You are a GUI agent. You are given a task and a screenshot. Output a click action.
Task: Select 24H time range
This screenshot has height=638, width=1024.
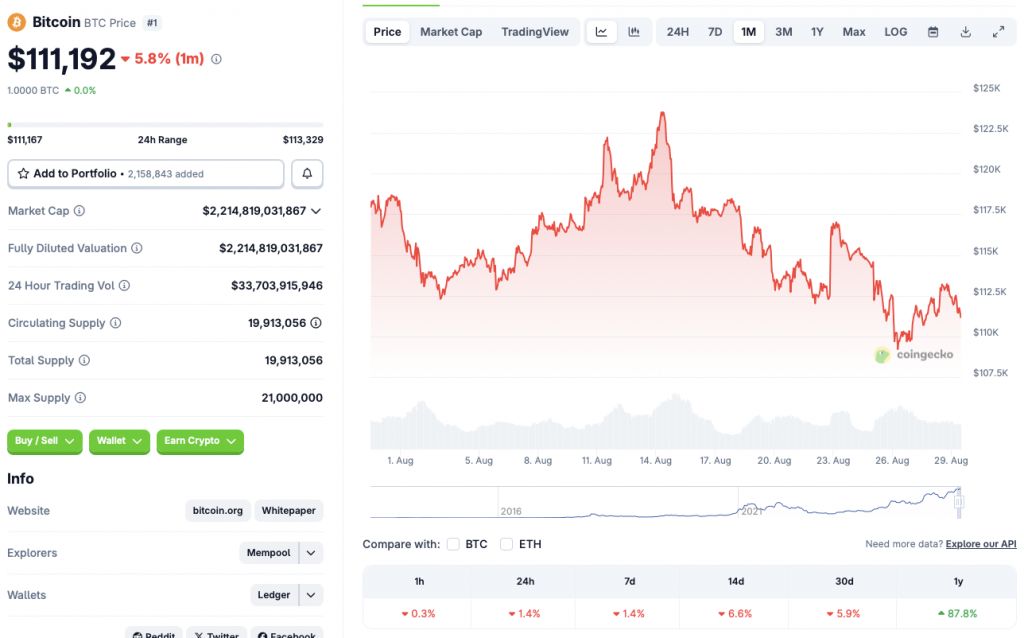677,31
